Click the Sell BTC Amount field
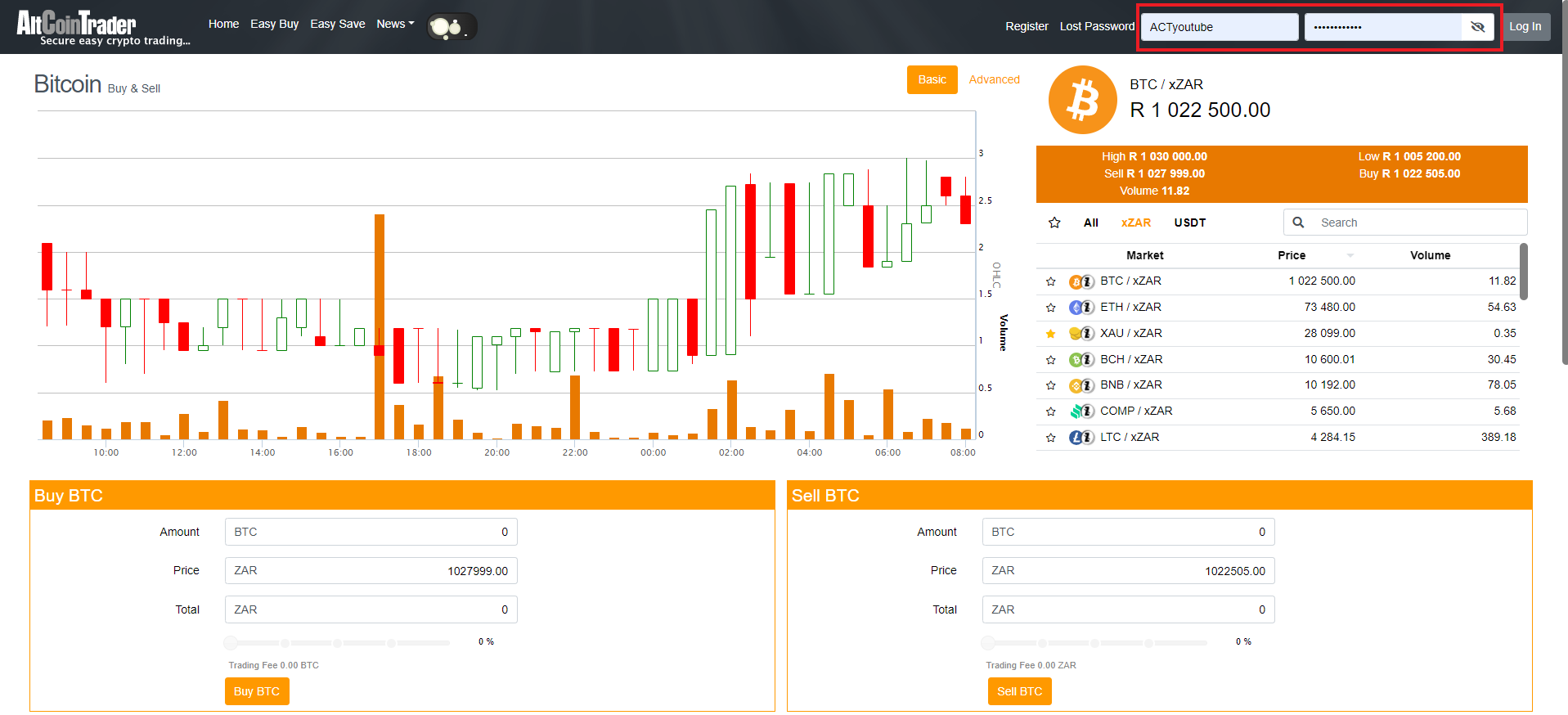The image size is (1568, 715). click(x=1128, y=532)
